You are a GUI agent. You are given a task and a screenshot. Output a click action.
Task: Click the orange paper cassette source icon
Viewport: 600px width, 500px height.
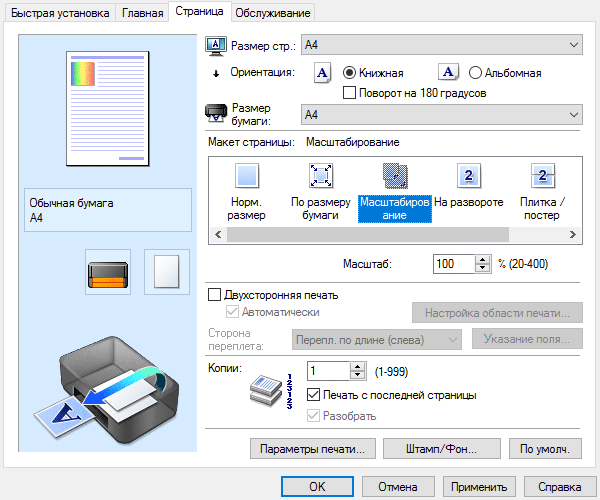pyautogui.click(x=108, y=272)
